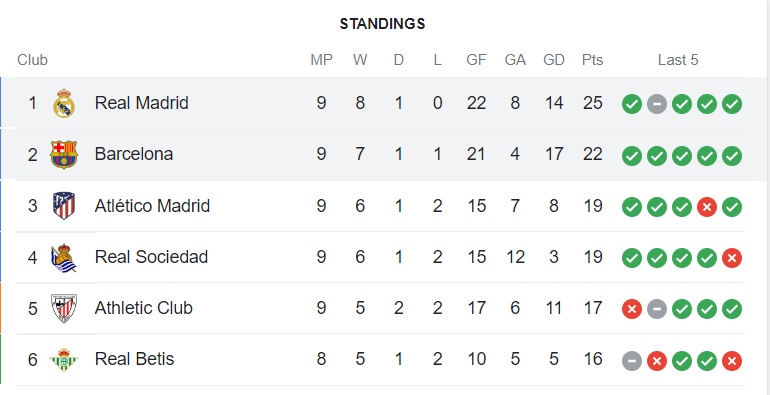
Task: Click the Real Betis club crest
Action: pyautogui.click(x=64, y=360)
